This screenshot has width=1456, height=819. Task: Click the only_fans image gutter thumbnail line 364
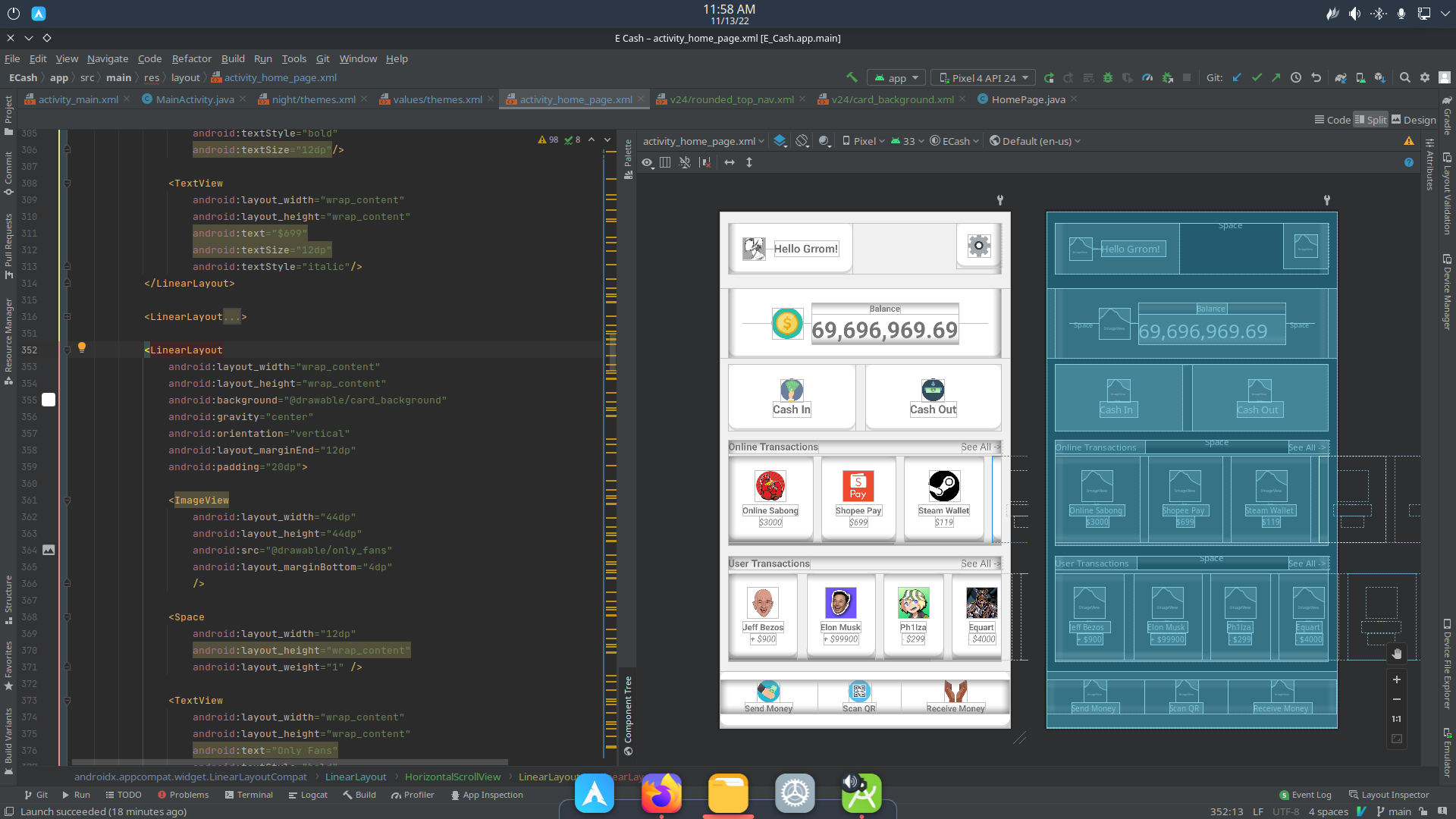[49, 550]
